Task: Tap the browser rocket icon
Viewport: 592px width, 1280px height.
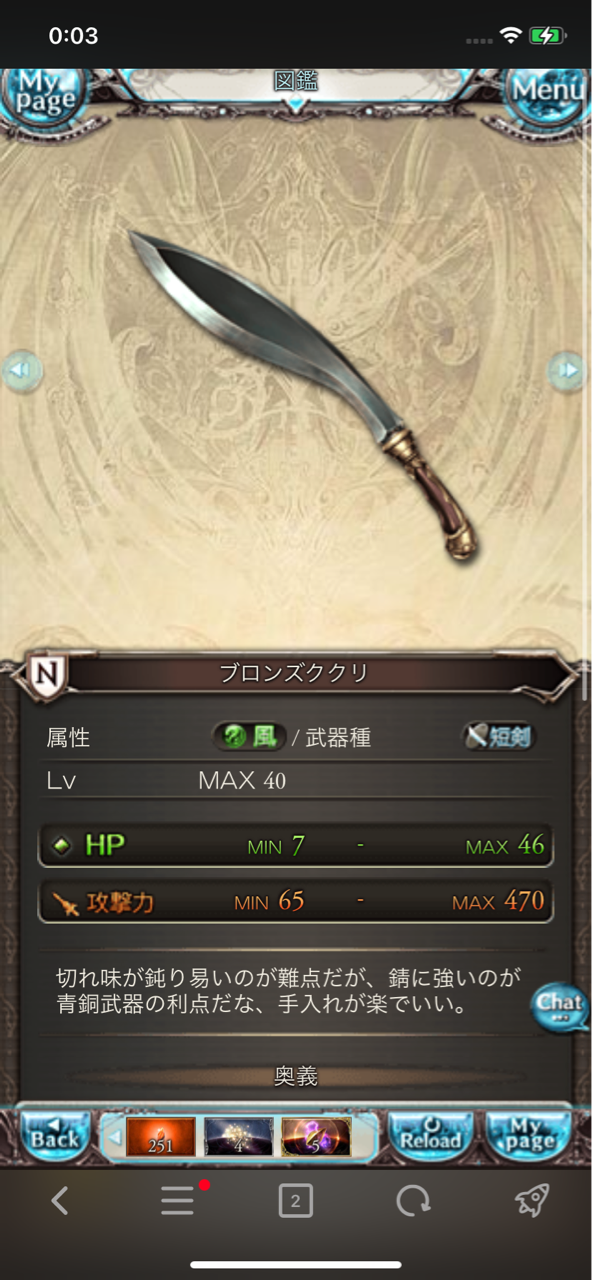Action: 532,1200
